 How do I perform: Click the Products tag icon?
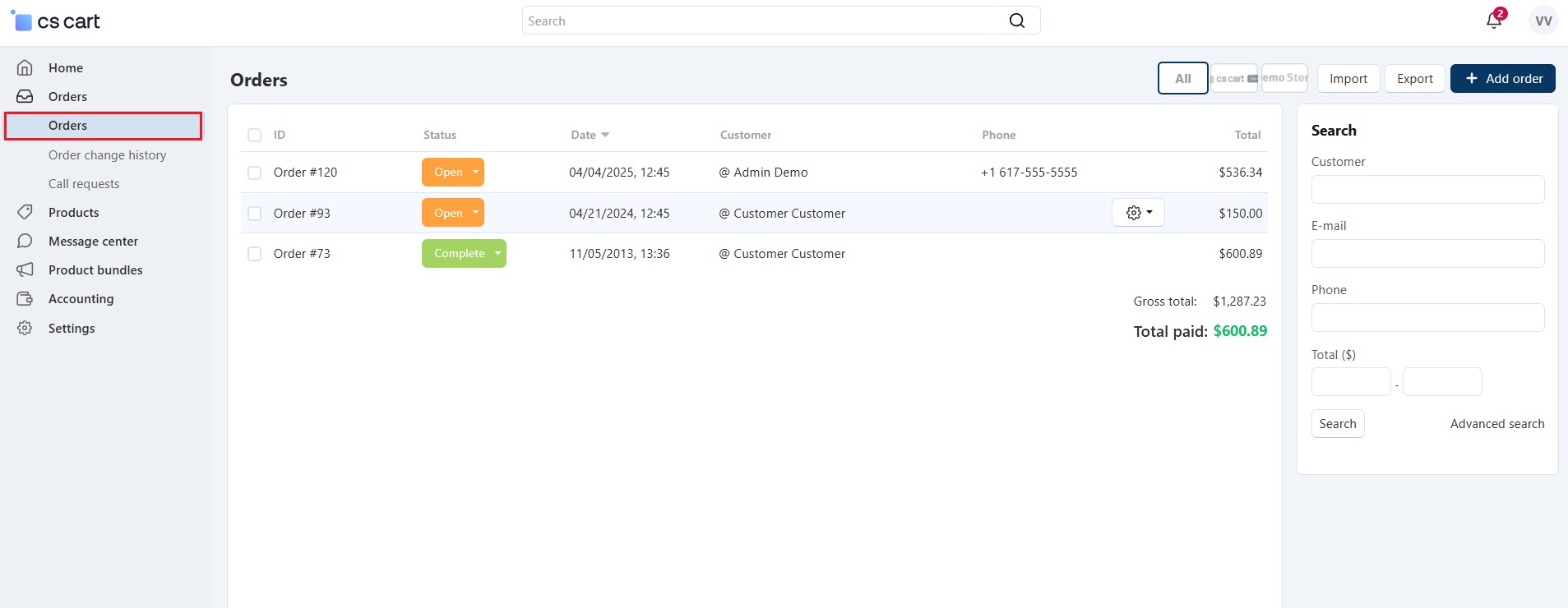(x=25, y=212)
